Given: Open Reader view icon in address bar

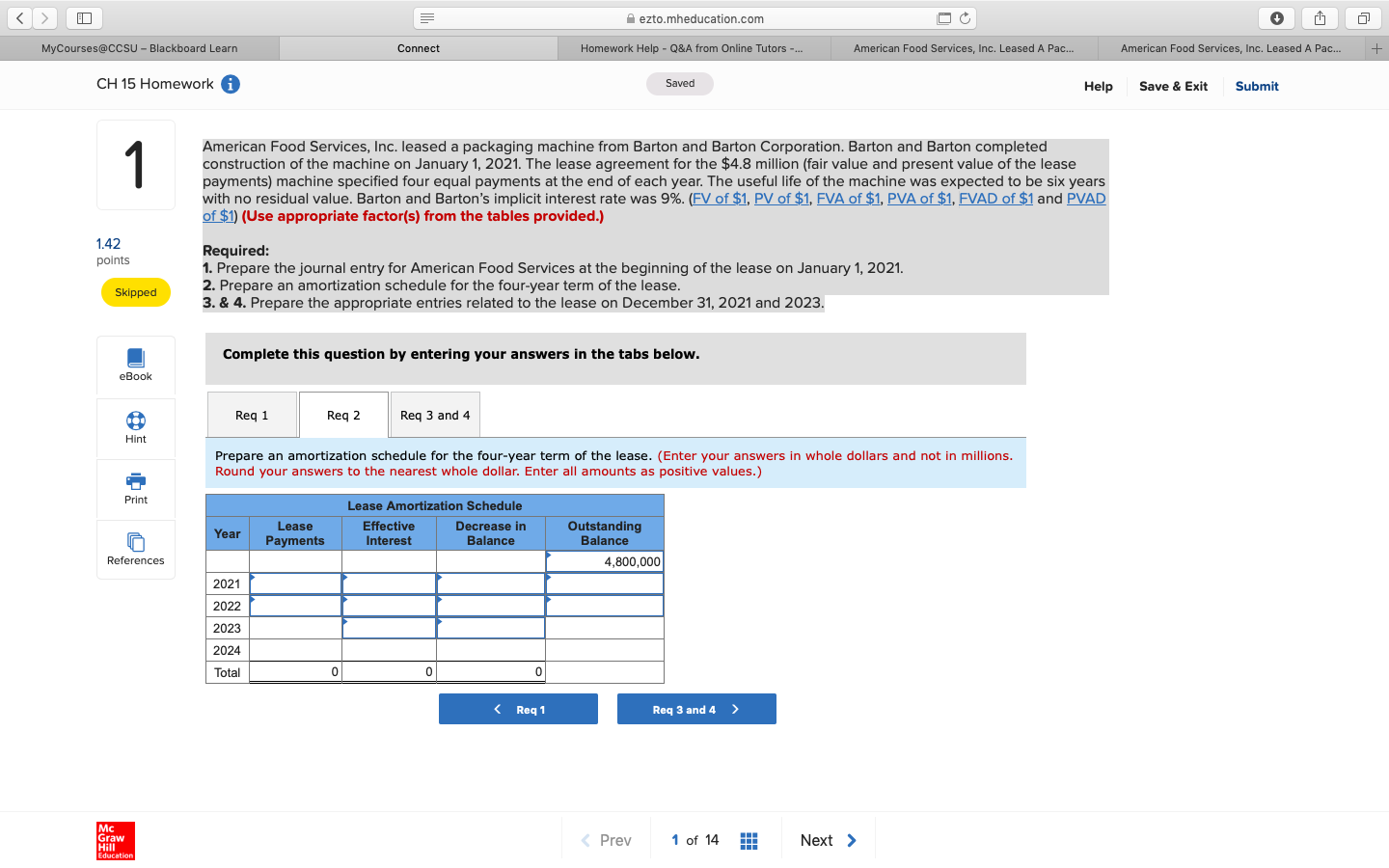Looking at the screenshot, I should pyautogui.click(x=428, y=18).
